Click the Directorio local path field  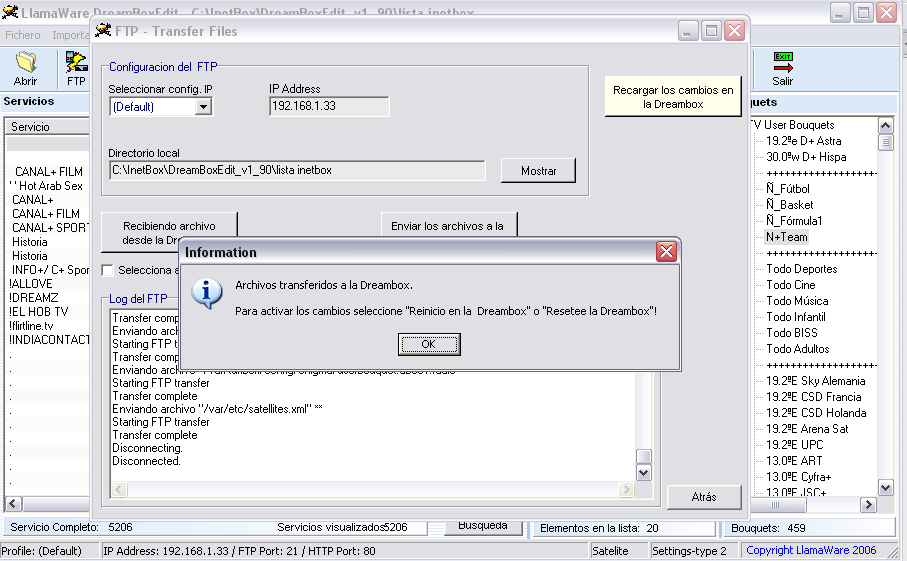297,171
